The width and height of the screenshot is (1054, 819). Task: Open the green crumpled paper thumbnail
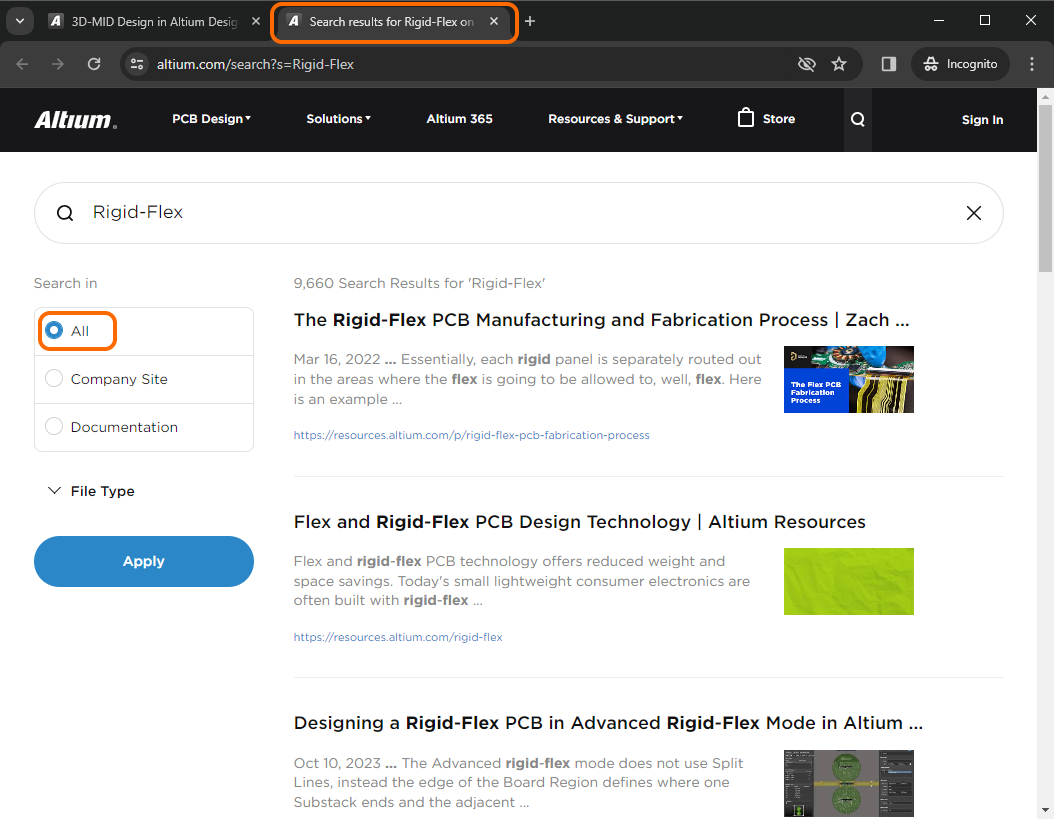pyautogui.click(x=848, y=581)
